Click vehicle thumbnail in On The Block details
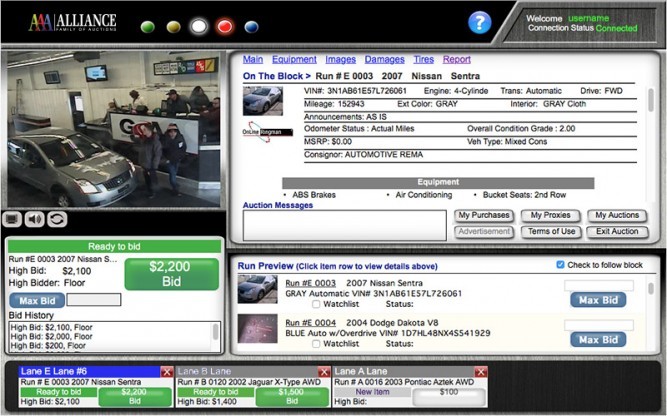This screenshot has width=667, height=416. pos(262,101)
